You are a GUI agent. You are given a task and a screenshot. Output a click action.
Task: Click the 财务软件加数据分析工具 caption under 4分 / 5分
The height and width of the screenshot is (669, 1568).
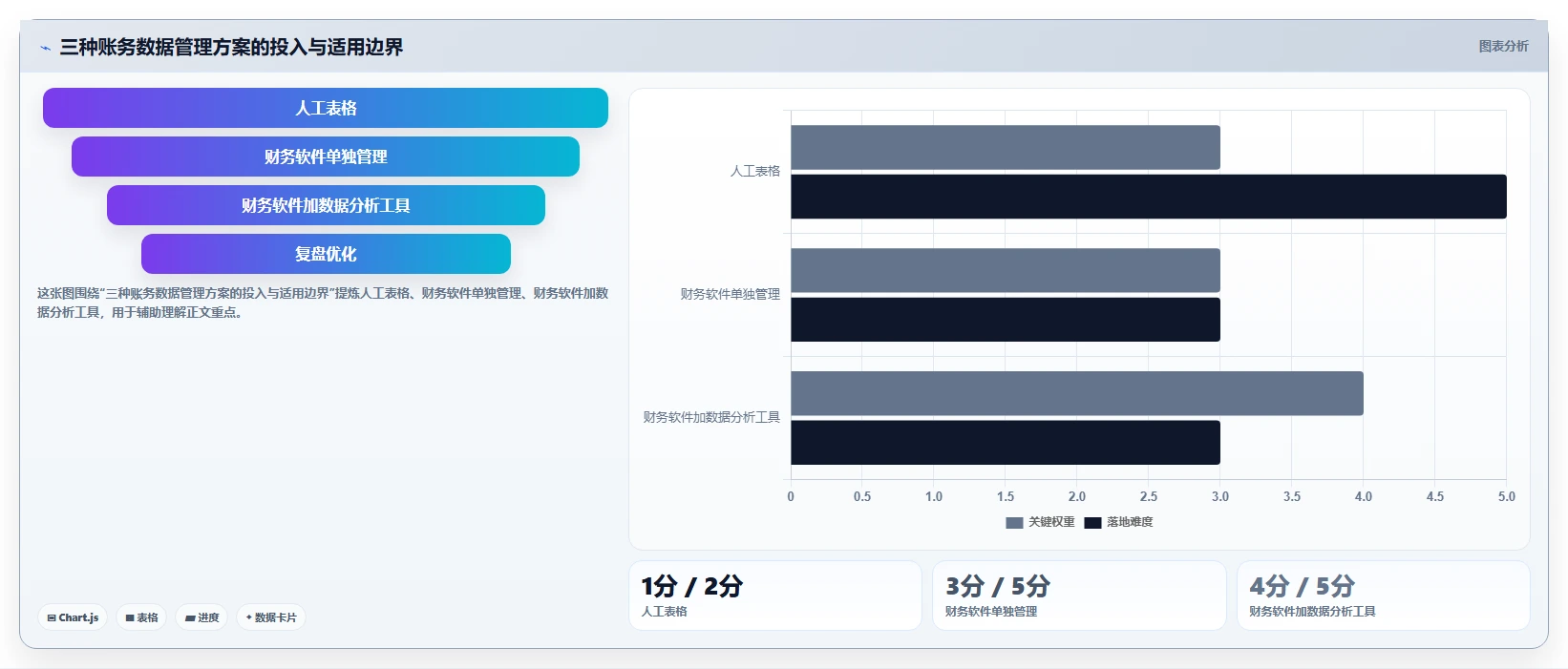[x=1313, y=612]
